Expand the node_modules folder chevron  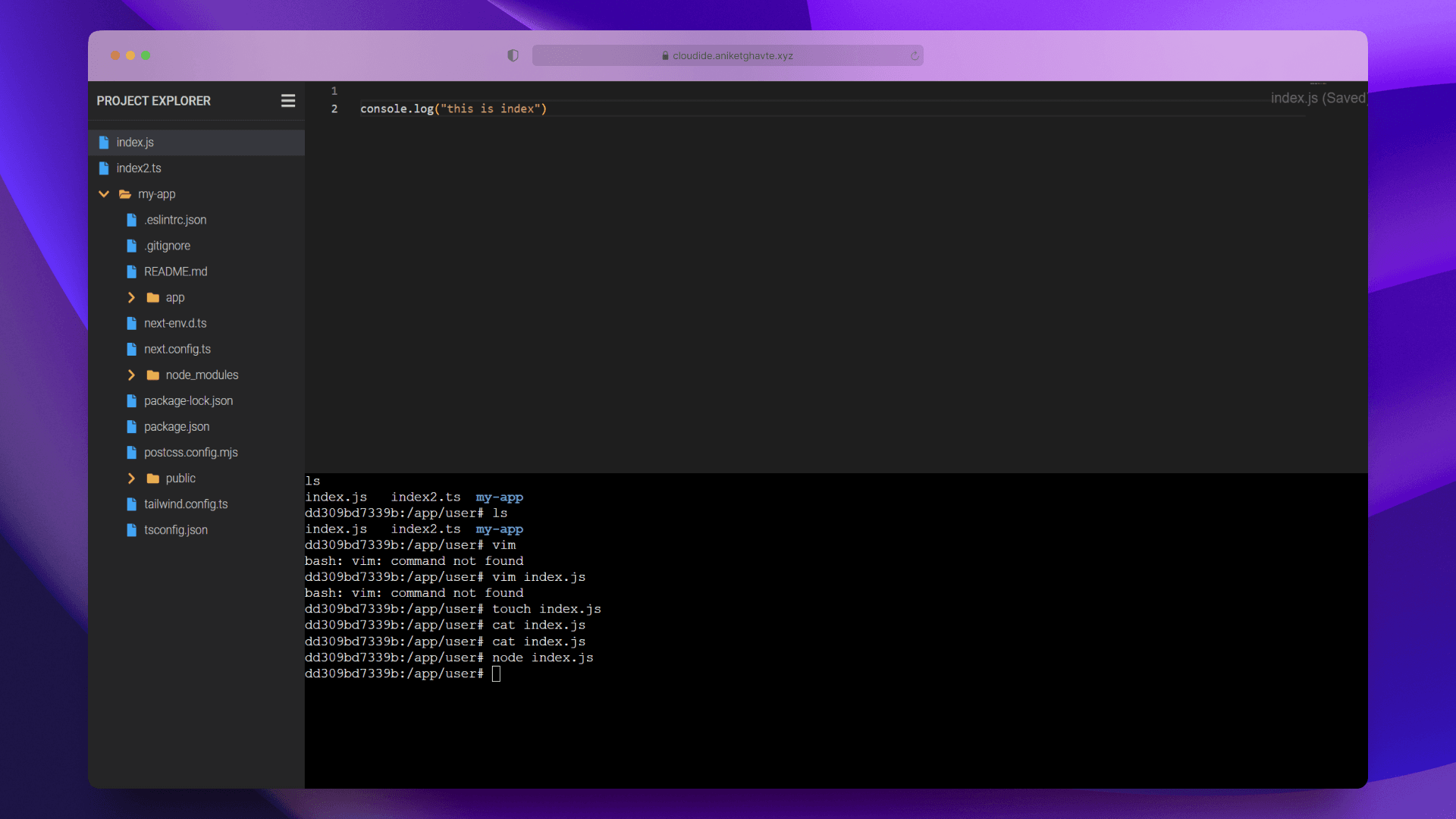click(x=131, y=375)
